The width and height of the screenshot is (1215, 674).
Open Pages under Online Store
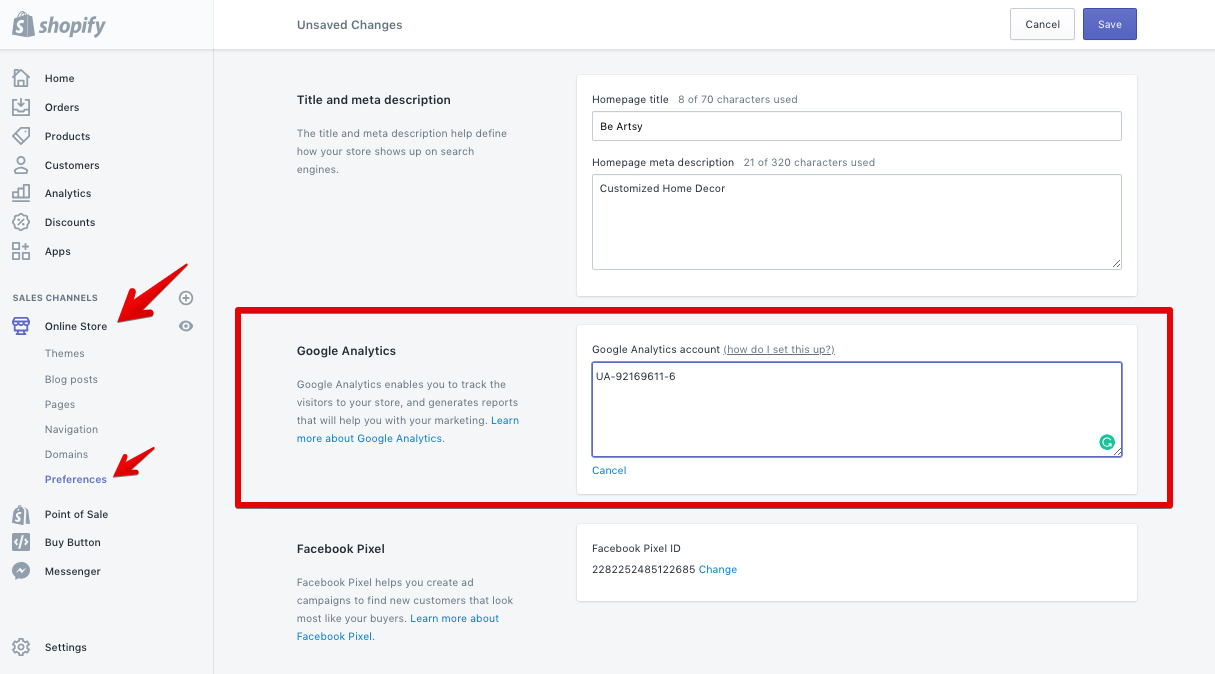60,404
